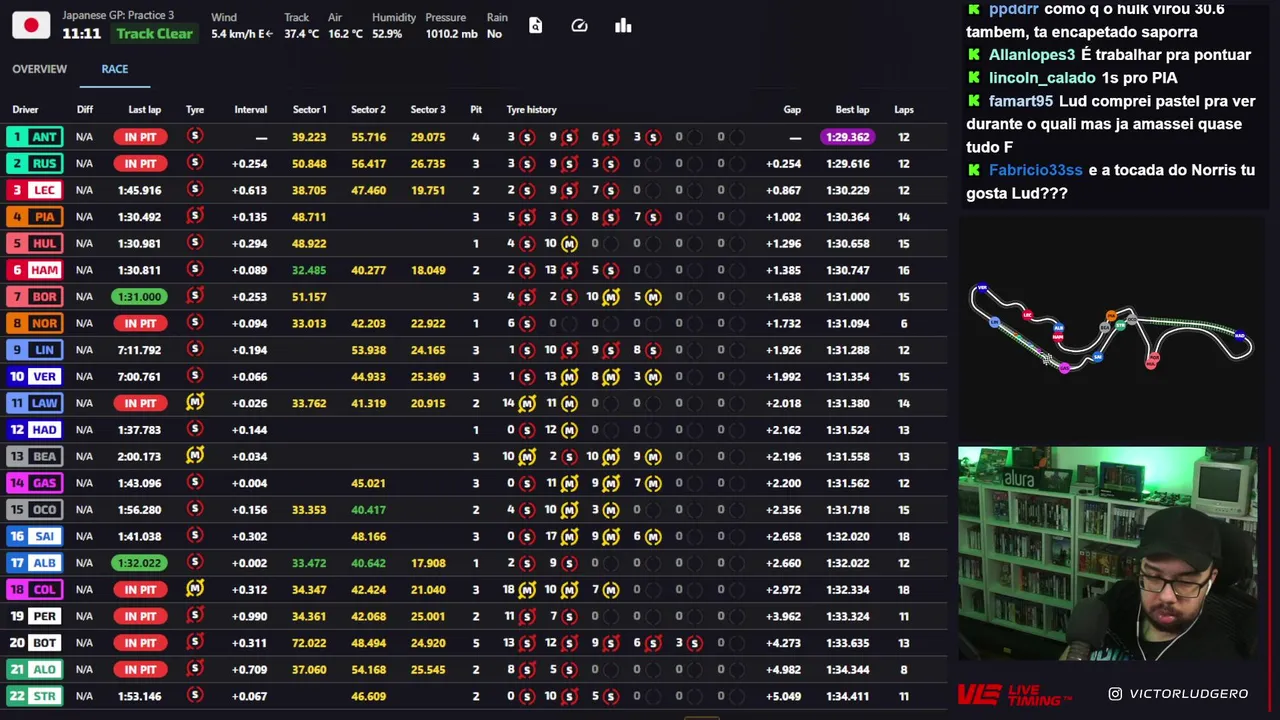Click chat username Fabricio33ss

1035,170
